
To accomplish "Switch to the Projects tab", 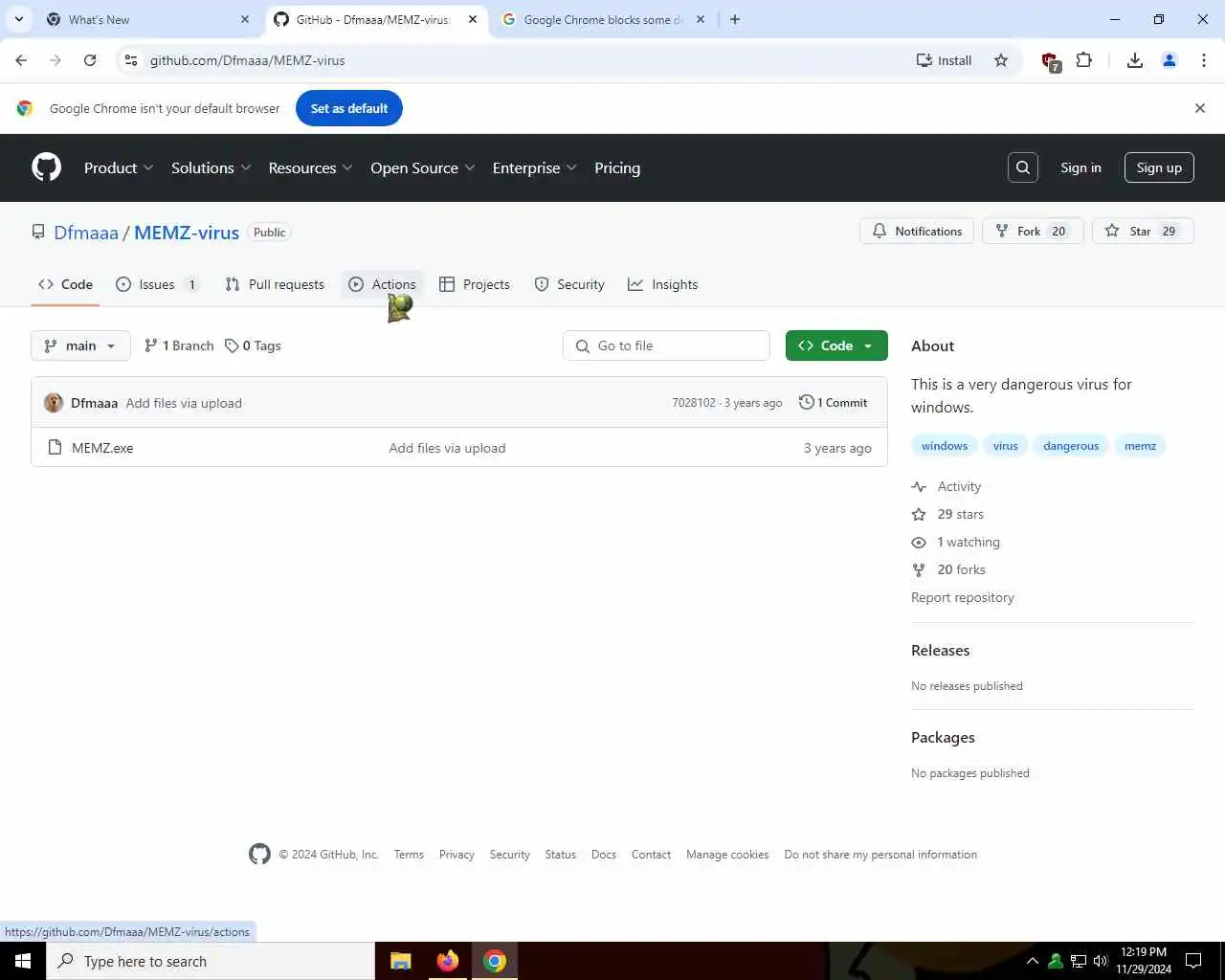I will (x=475, y=284).
